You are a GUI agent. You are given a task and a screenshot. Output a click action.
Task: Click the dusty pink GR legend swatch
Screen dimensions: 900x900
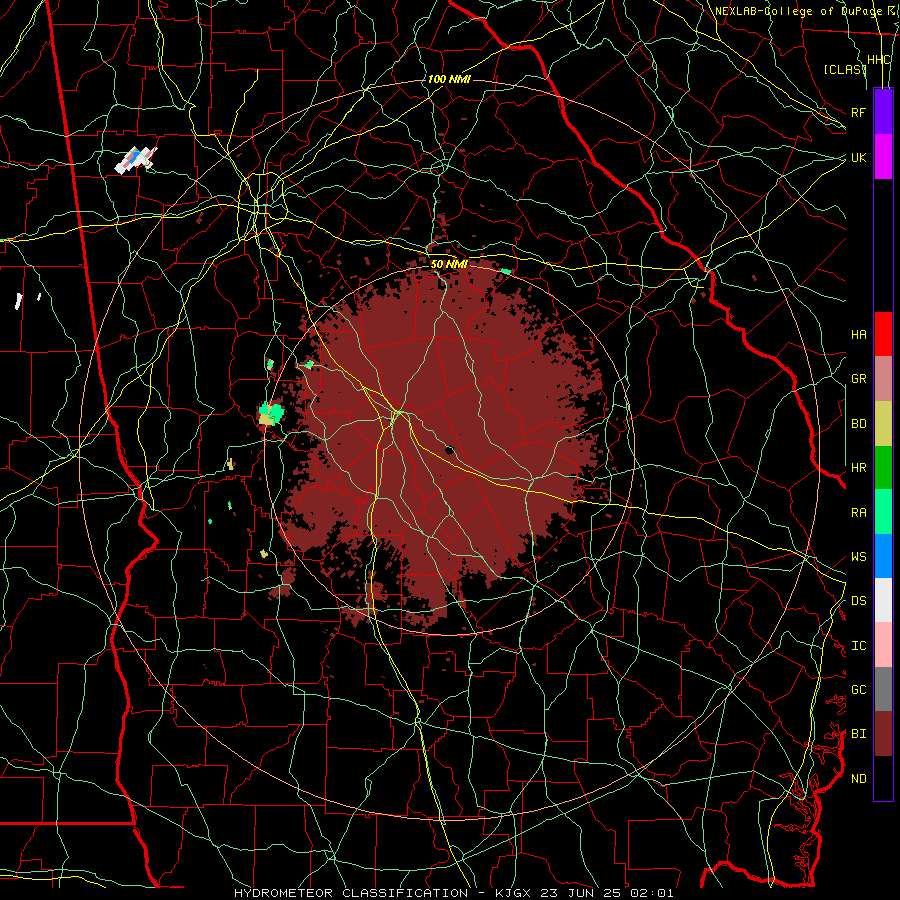[x=883, y=379]
